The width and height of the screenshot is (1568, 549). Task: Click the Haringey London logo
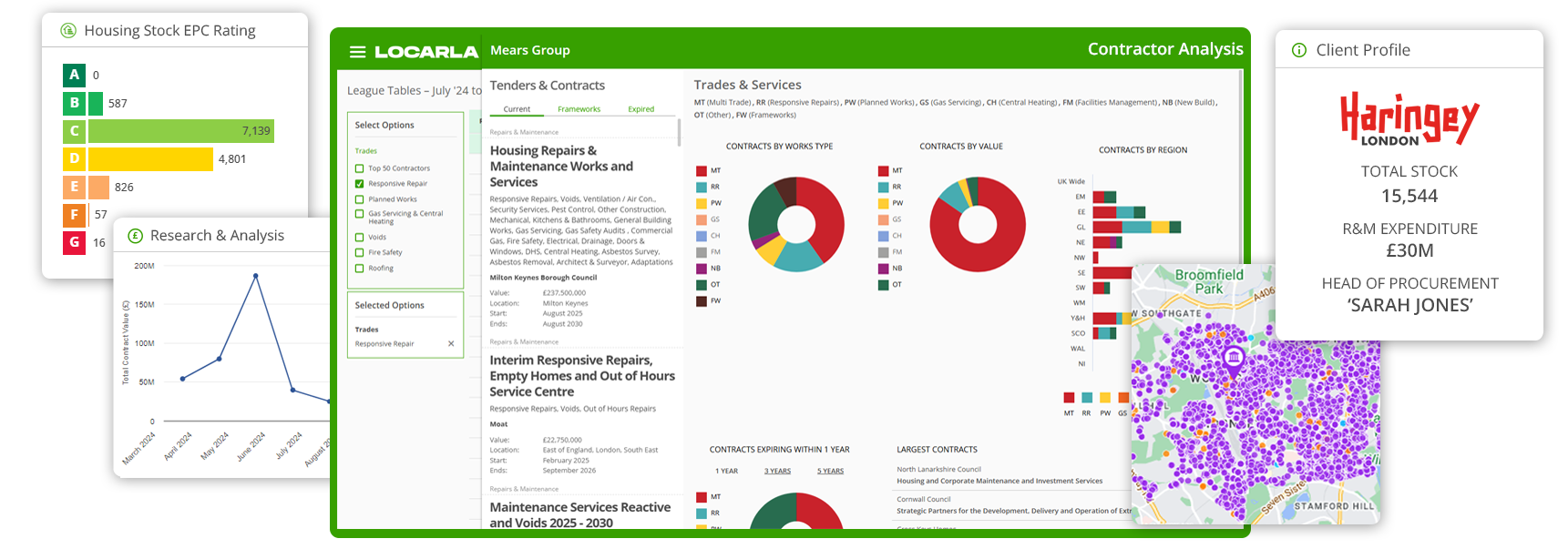point(1409,119)
